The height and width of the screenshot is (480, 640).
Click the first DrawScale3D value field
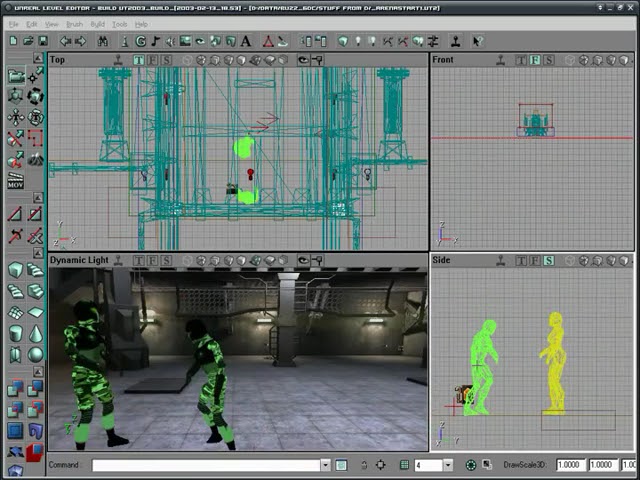click(x=571, y=465)
